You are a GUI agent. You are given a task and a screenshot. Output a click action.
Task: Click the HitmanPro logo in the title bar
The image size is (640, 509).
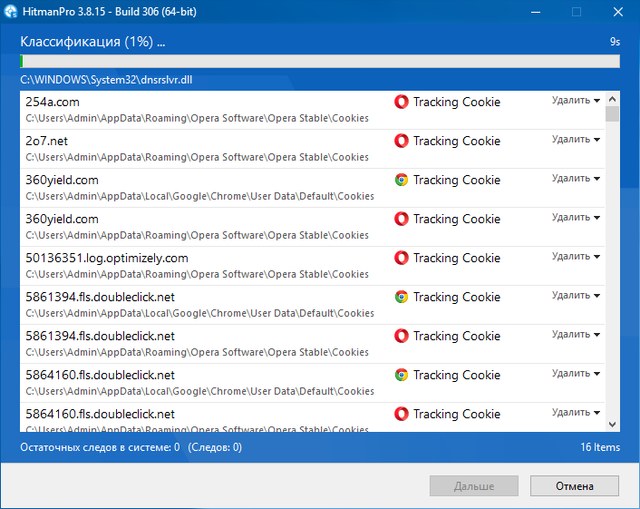pyautogui.click(x=11, y=13)
